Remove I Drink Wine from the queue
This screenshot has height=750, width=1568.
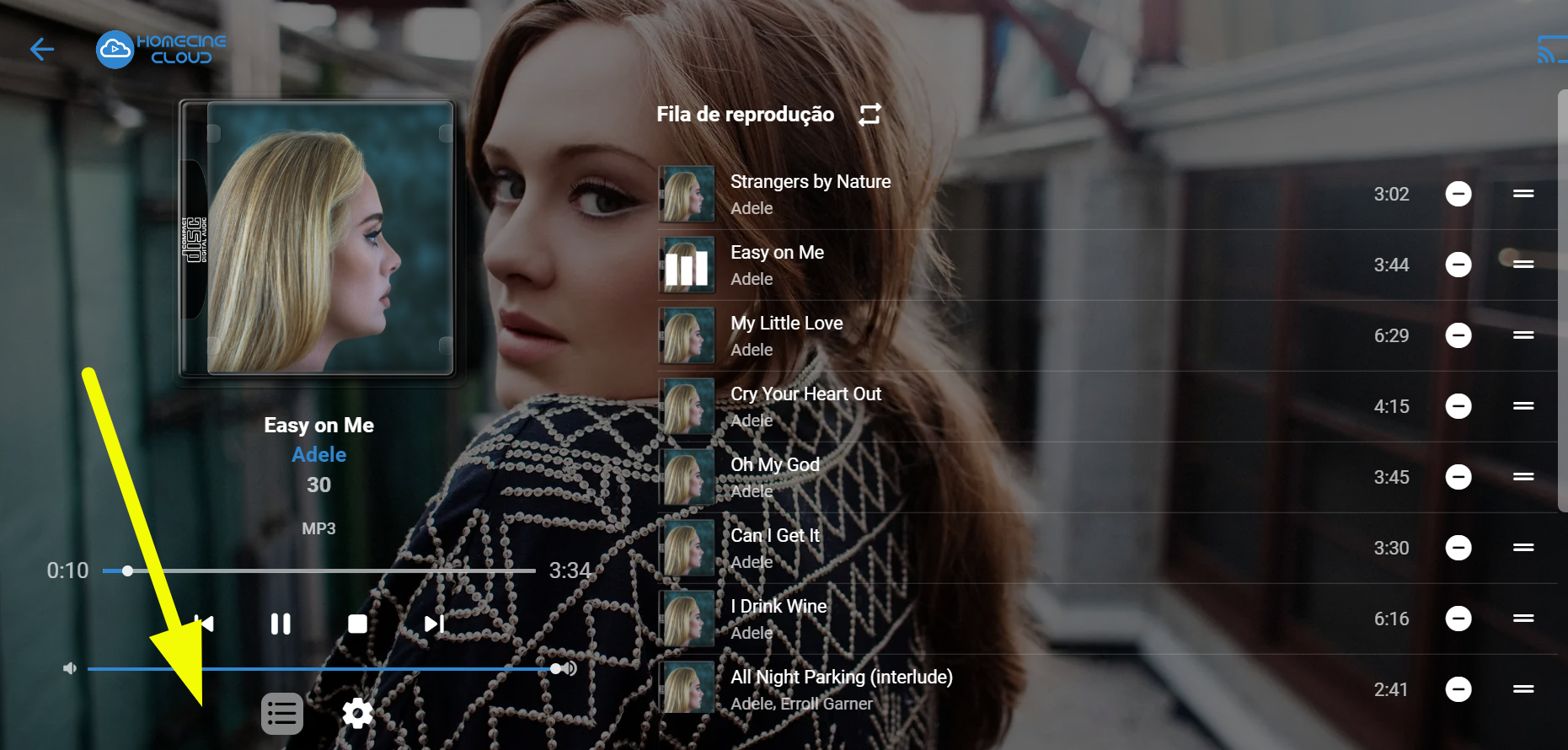point(1458,619)
